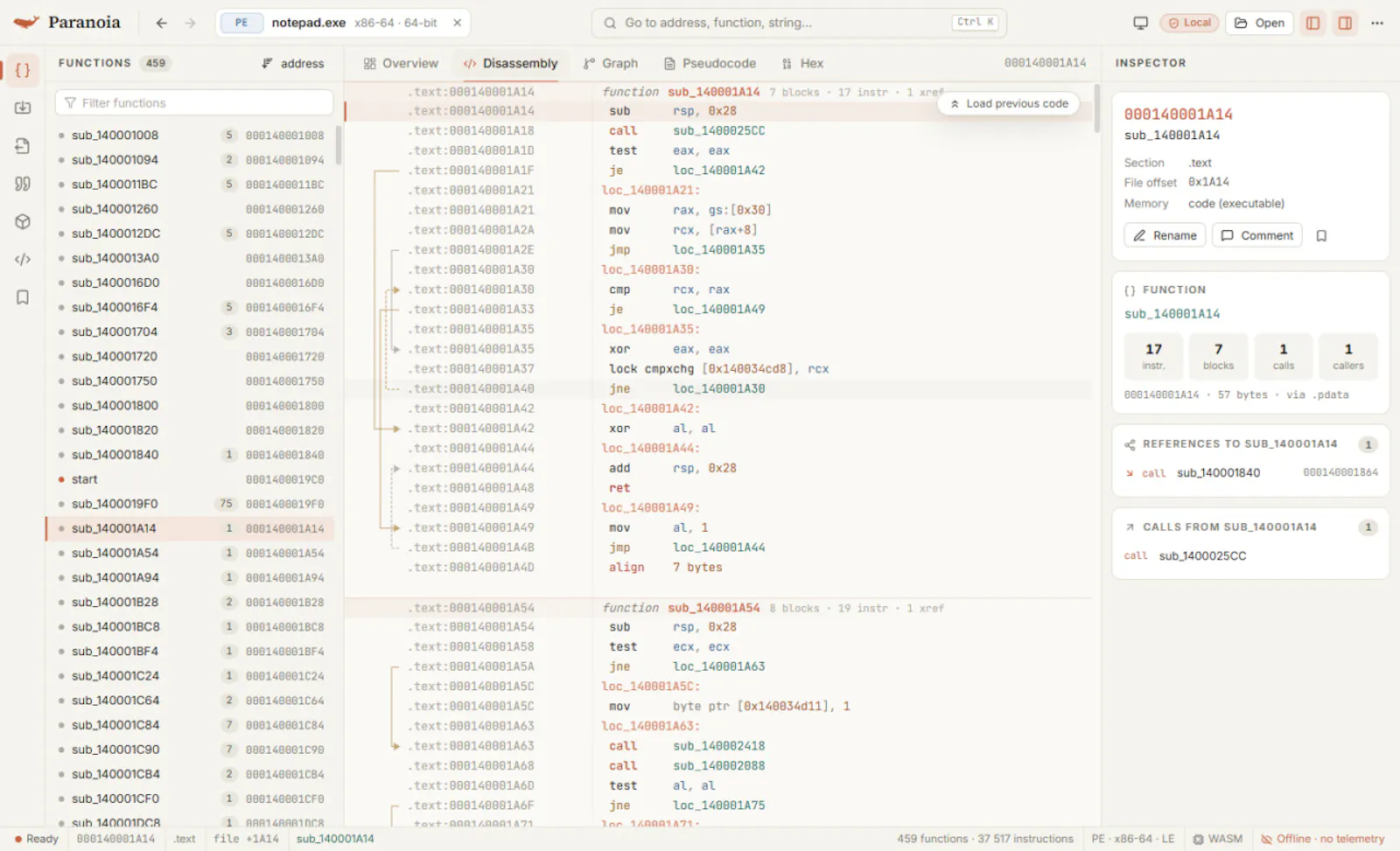Select sub_140001C84 in functions list
The height and width of the screenshot is (851, 1400).
pos(190,725)
